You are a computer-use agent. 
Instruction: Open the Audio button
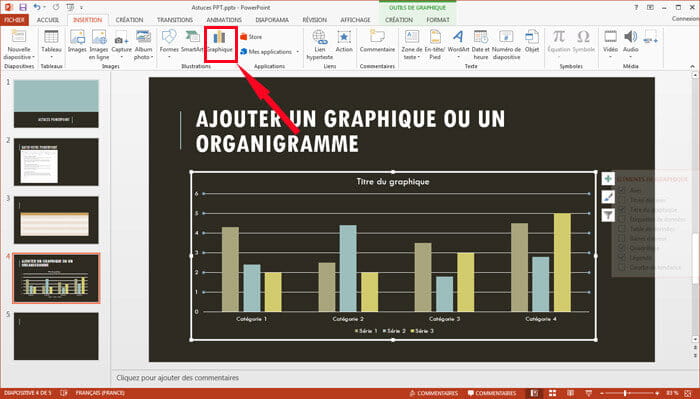pyautogui.click(x=630, y=45)
